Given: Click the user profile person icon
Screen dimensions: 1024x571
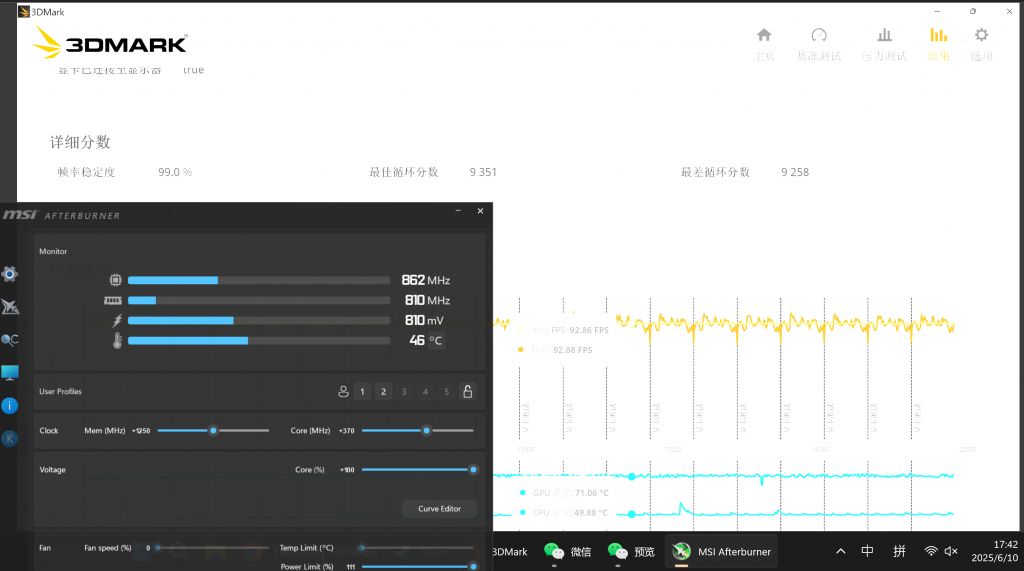Looking at the screenshot, I should [x=343, y=392].
